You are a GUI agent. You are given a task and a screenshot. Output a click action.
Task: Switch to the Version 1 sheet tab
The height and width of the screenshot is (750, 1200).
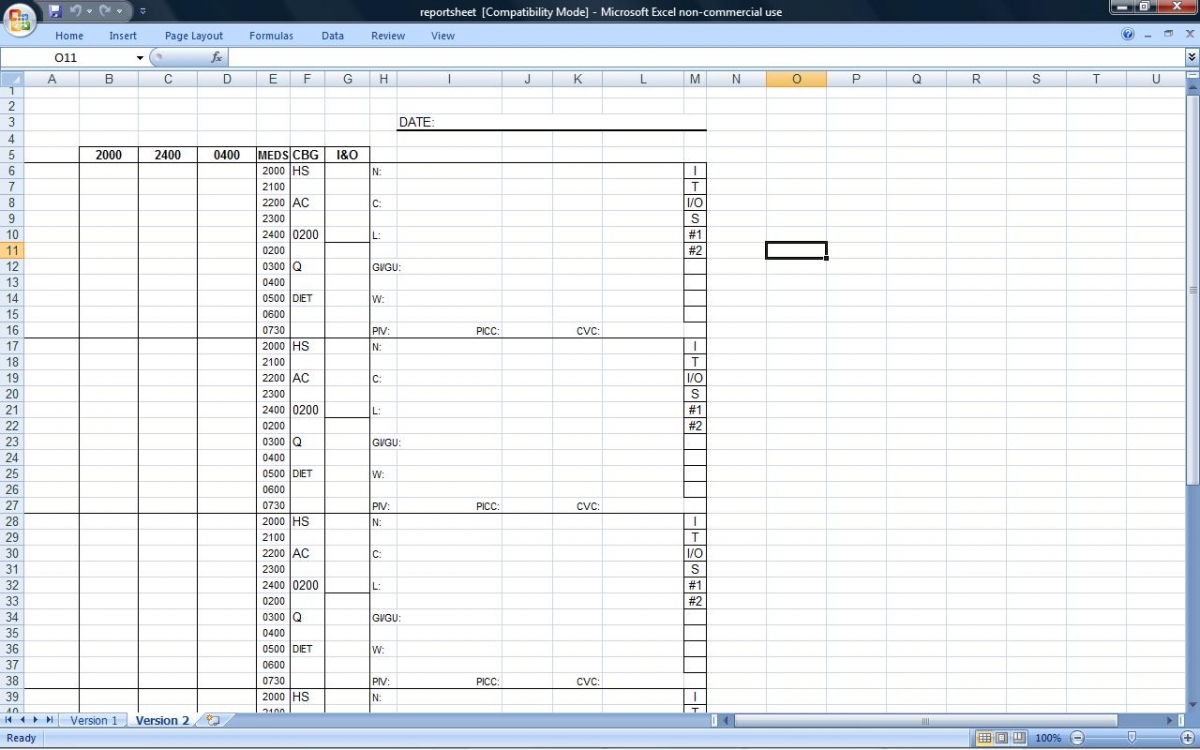coord(93,720)
